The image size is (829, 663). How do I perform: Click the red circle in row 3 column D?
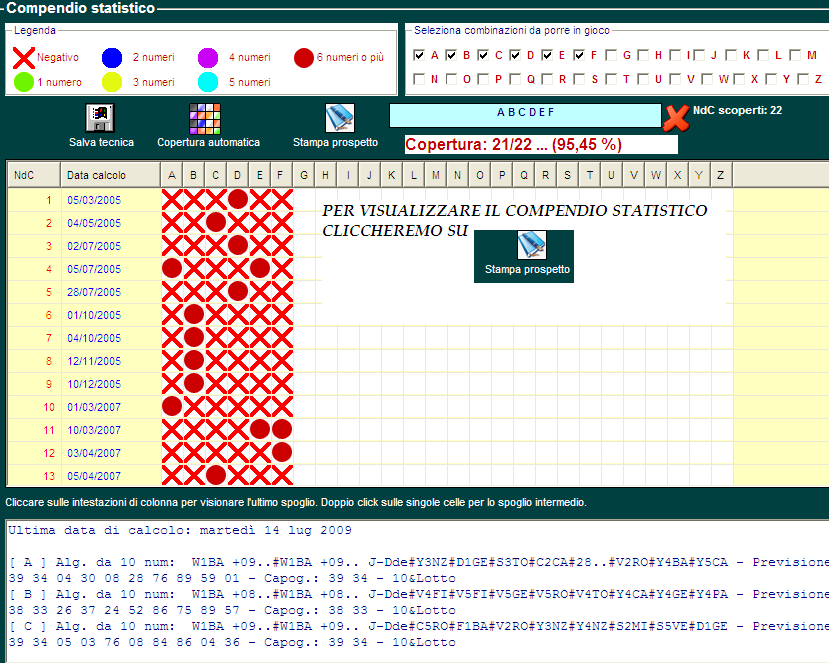(x=238, y=245)
